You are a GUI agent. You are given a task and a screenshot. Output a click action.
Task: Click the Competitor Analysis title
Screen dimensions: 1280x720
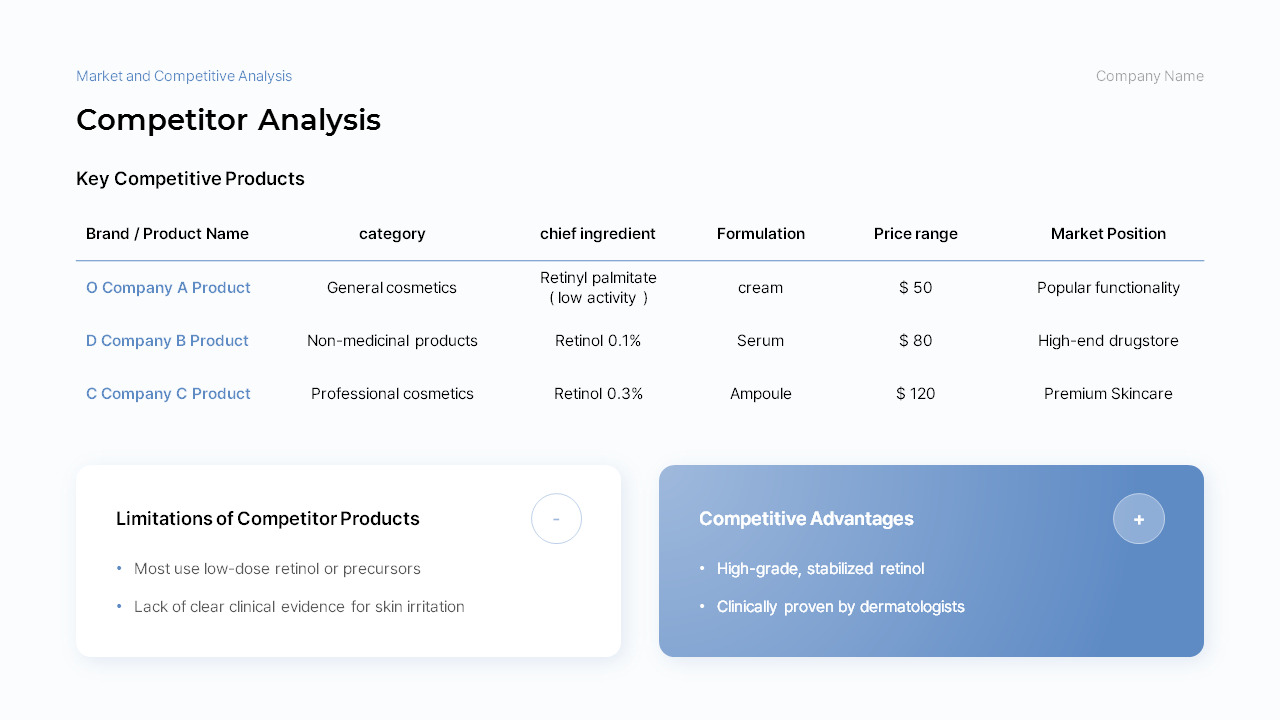click(228, 120)
